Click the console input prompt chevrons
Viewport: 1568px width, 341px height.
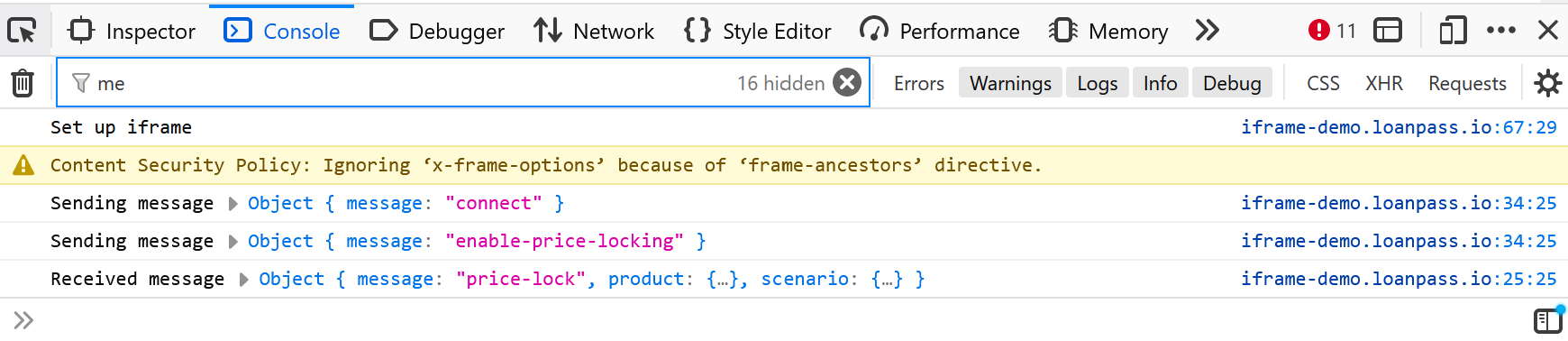[x=24, y=319]
